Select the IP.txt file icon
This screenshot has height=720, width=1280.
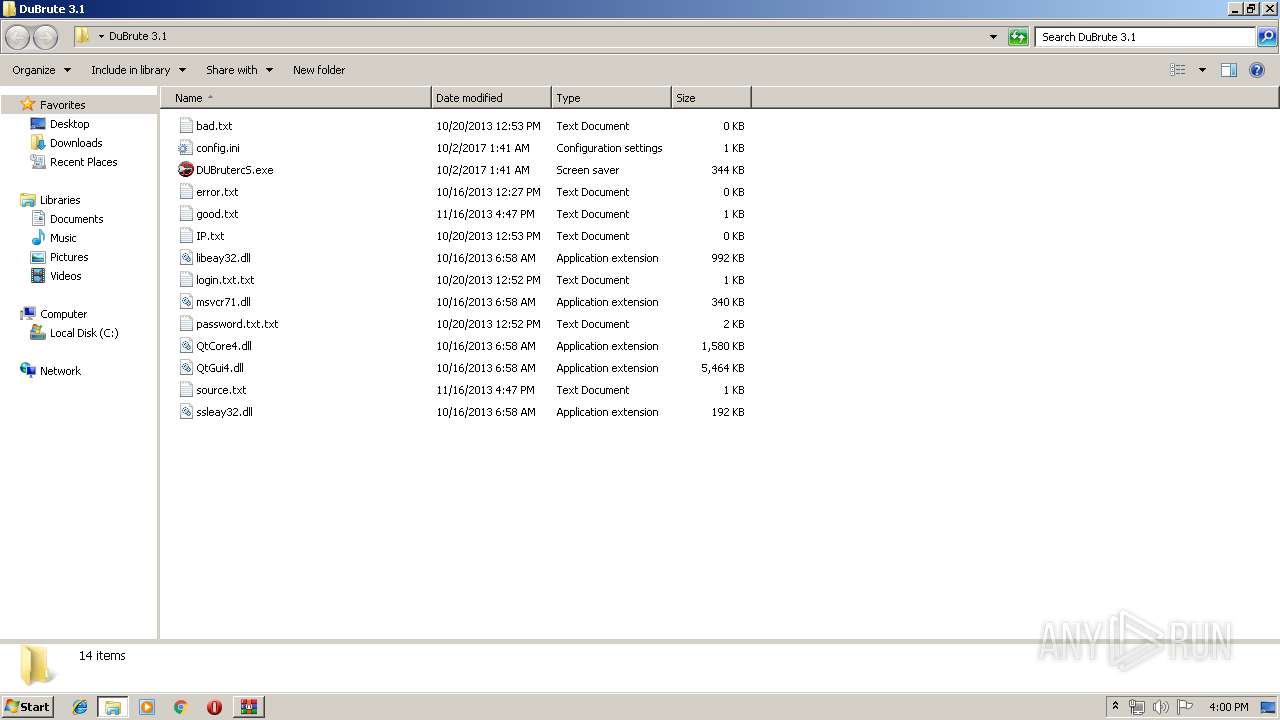pyautogui.click(x=186, y=236)
